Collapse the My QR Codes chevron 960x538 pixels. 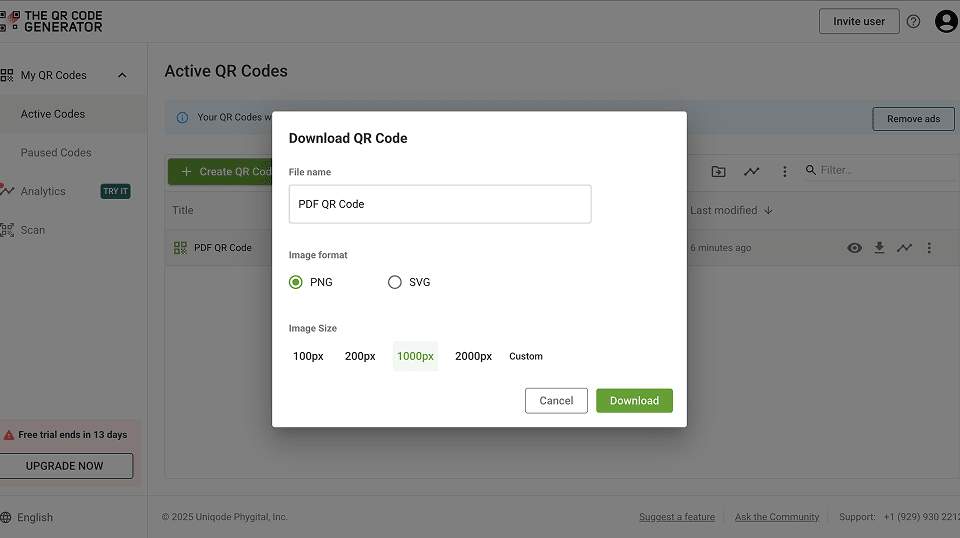[122, 75]
